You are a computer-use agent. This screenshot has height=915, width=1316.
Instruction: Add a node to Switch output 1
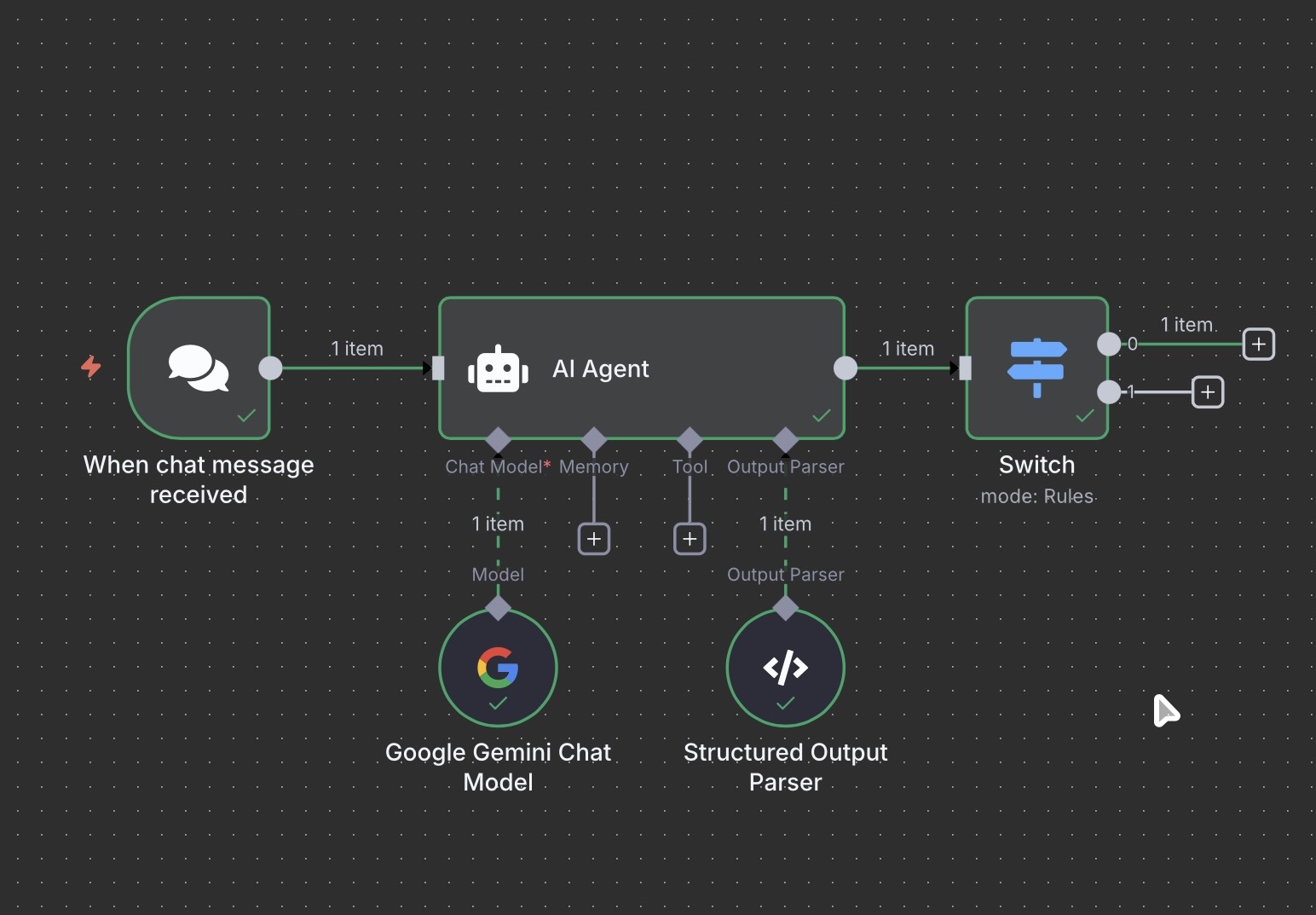[x=1207, y=392]
